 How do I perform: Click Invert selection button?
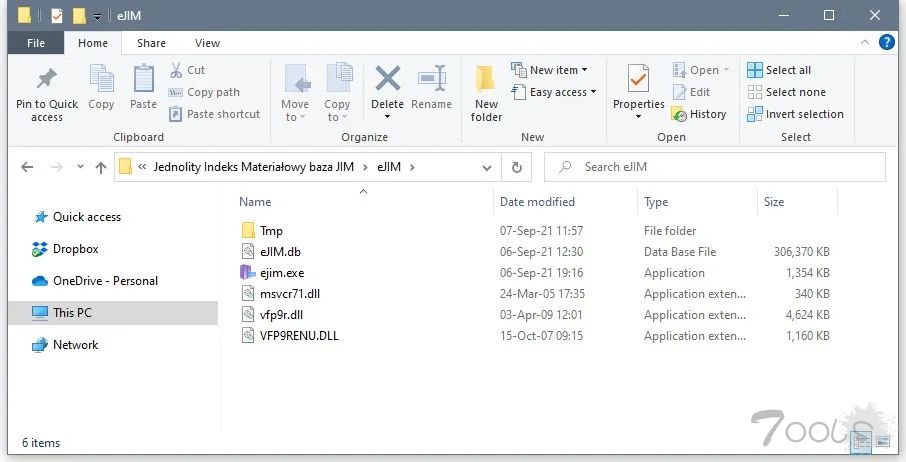[x=795, y=114]
